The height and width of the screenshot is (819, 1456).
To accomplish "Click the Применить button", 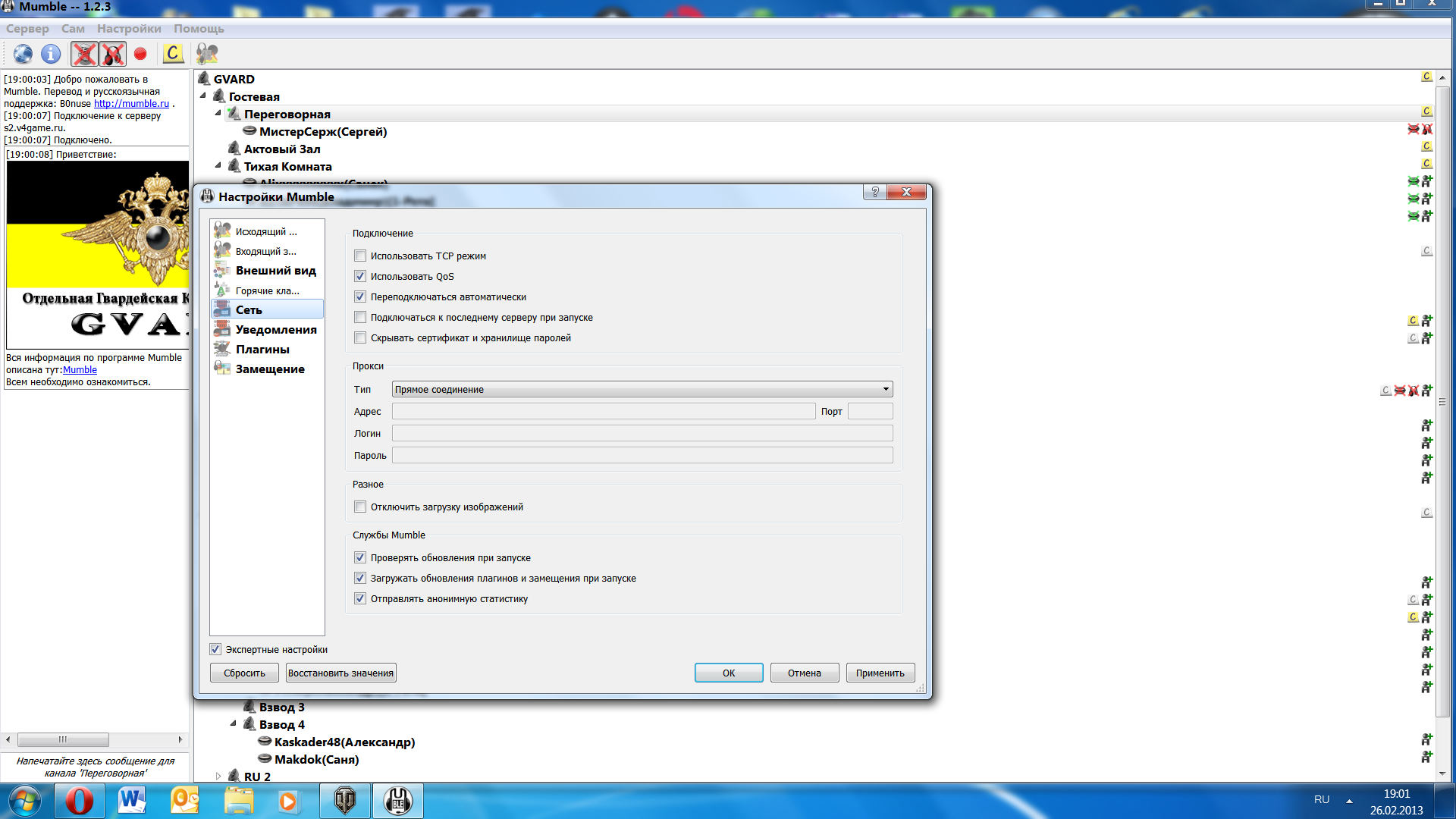I will tap(880, 673).
